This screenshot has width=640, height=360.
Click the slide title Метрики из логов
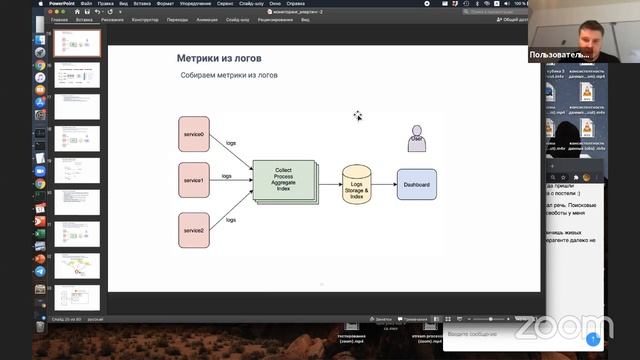(219, 58)
